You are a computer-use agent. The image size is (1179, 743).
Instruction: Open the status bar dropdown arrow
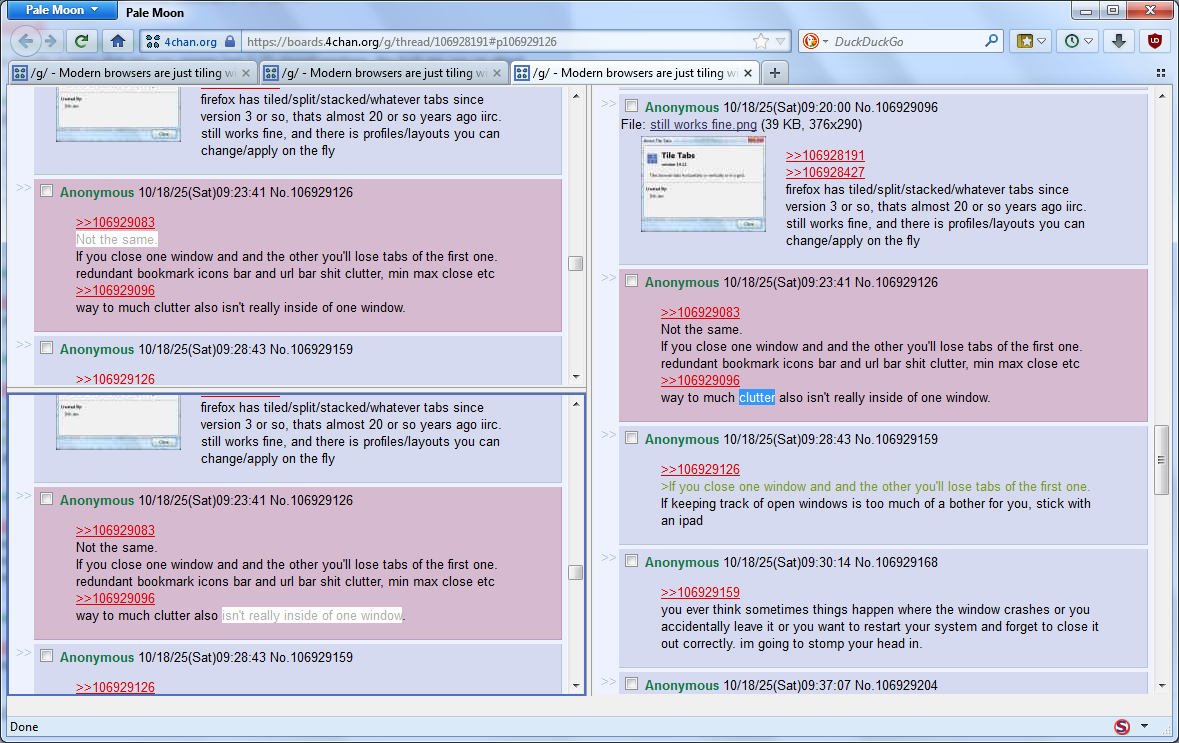(x=1144, y=726)
